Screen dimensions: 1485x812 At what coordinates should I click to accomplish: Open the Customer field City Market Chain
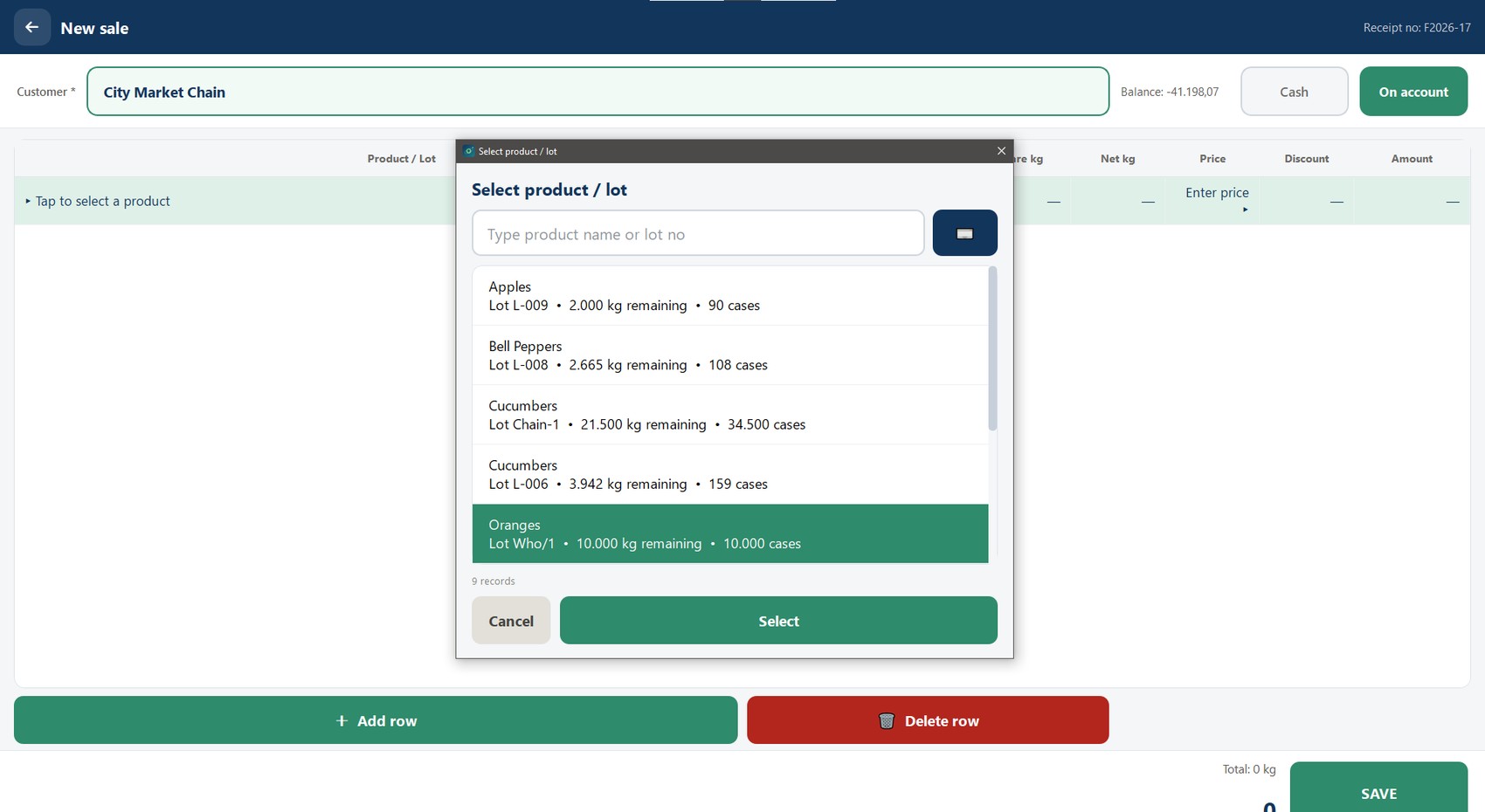click(x=597, y=92)
